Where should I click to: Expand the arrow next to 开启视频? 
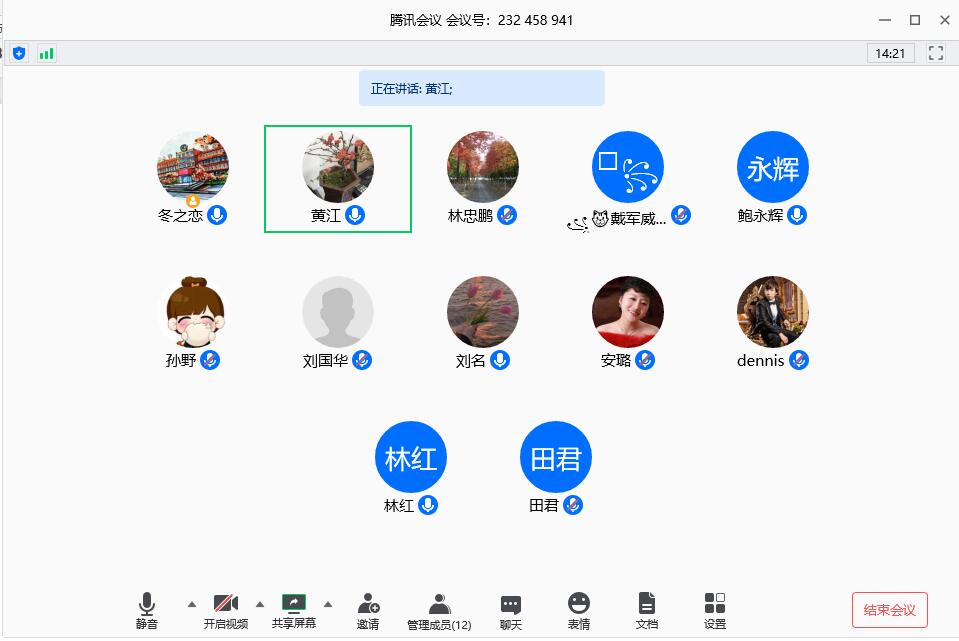pyautogui.click(x=260, y=604)
